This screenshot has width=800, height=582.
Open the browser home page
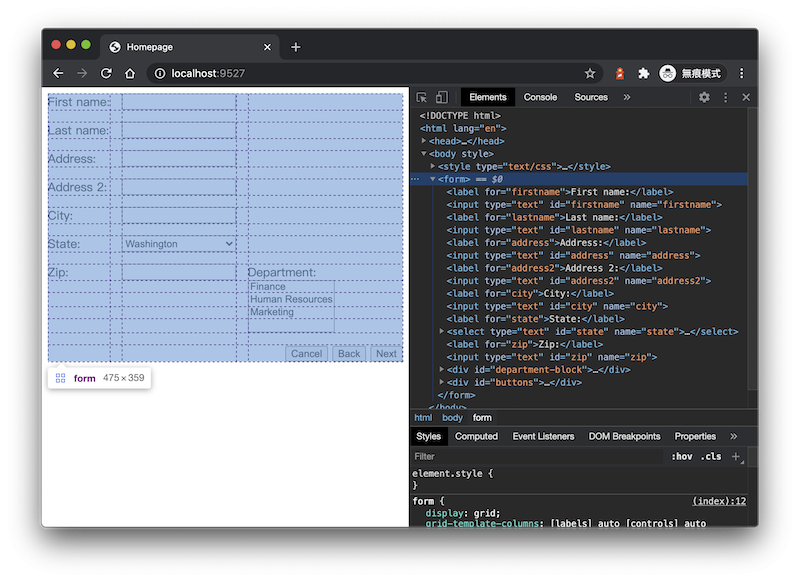point(130,73)
